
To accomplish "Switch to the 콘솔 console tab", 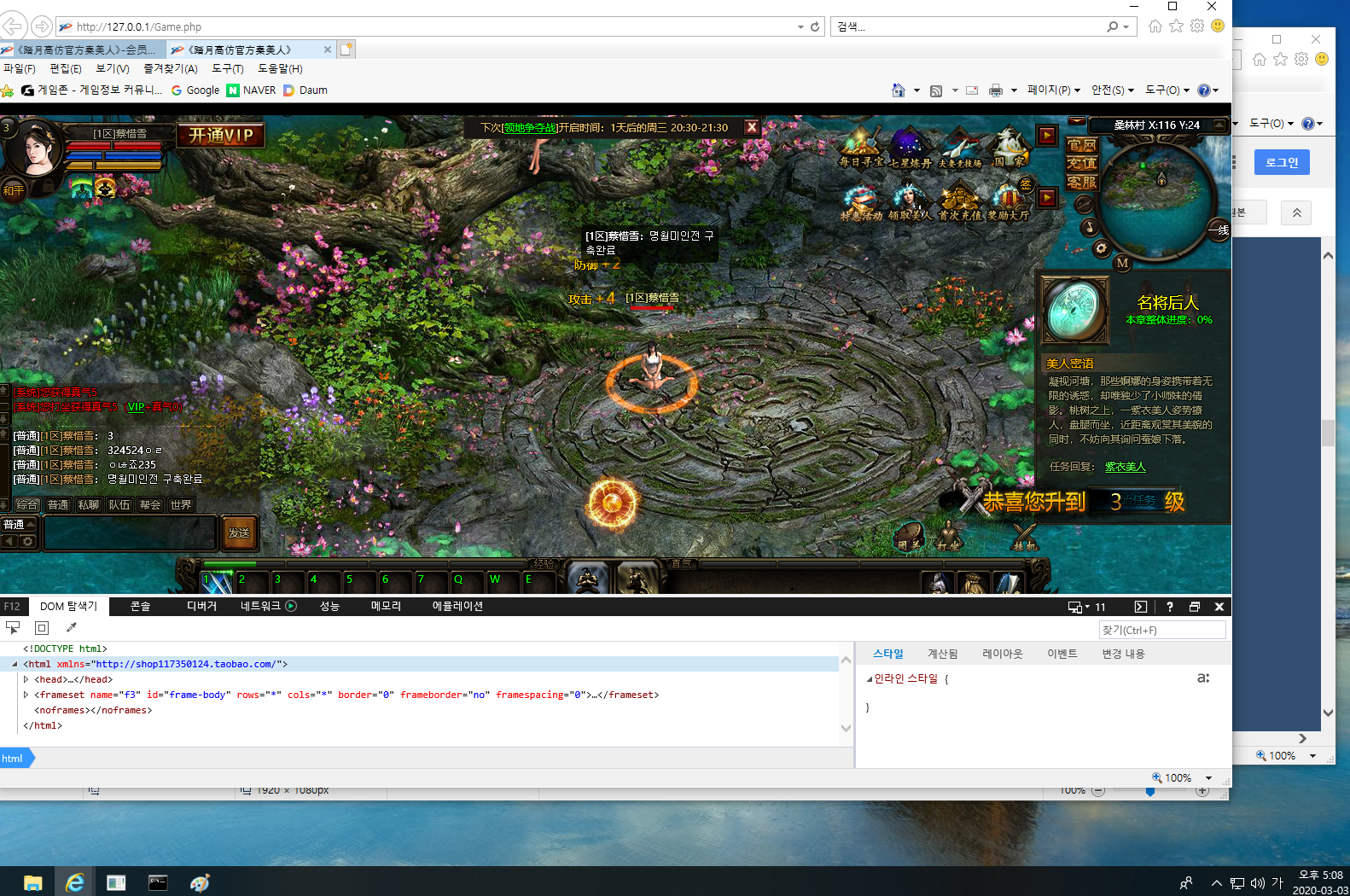I will [140, 606].
